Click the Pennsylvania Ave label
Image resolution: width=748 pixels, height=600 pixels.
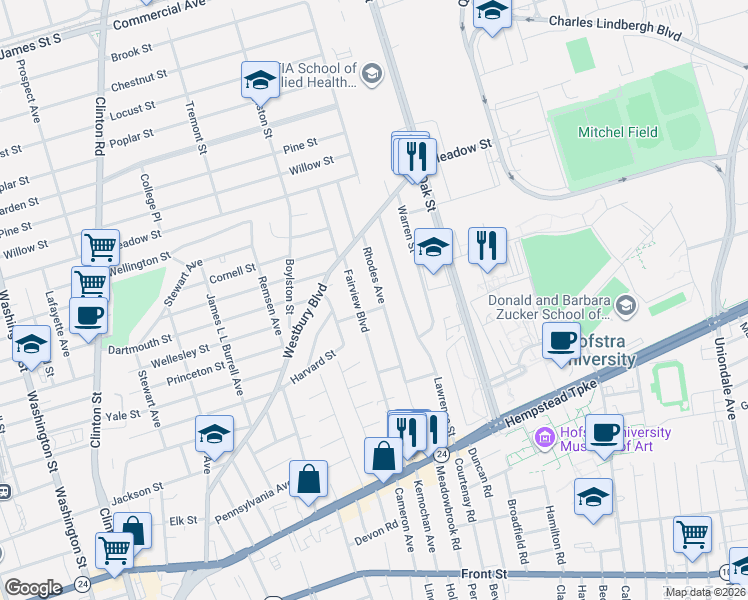click(253, 502)
